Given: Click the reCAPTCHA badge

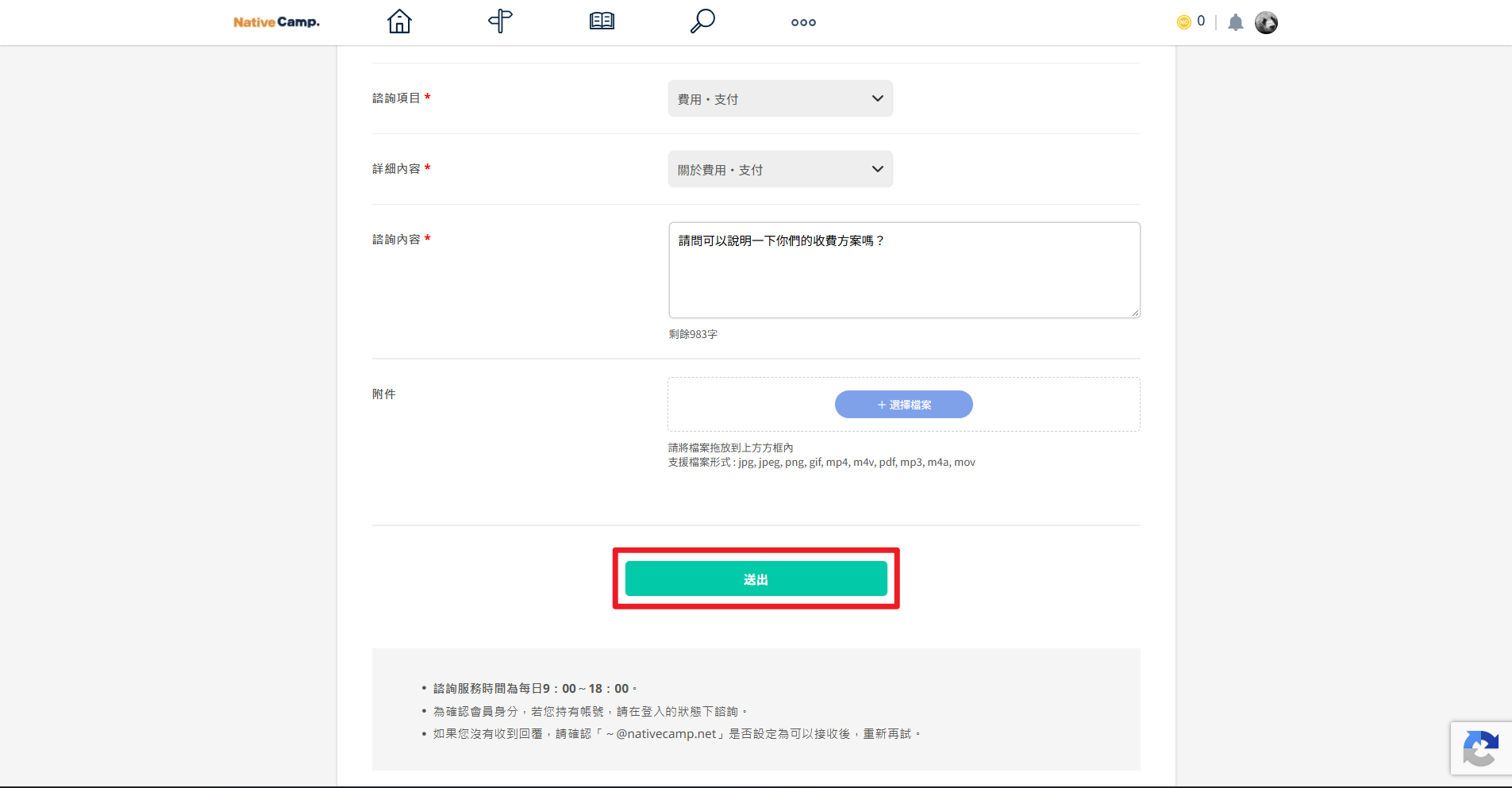Looking at the screenshot, I should (x=1481, y=748).
